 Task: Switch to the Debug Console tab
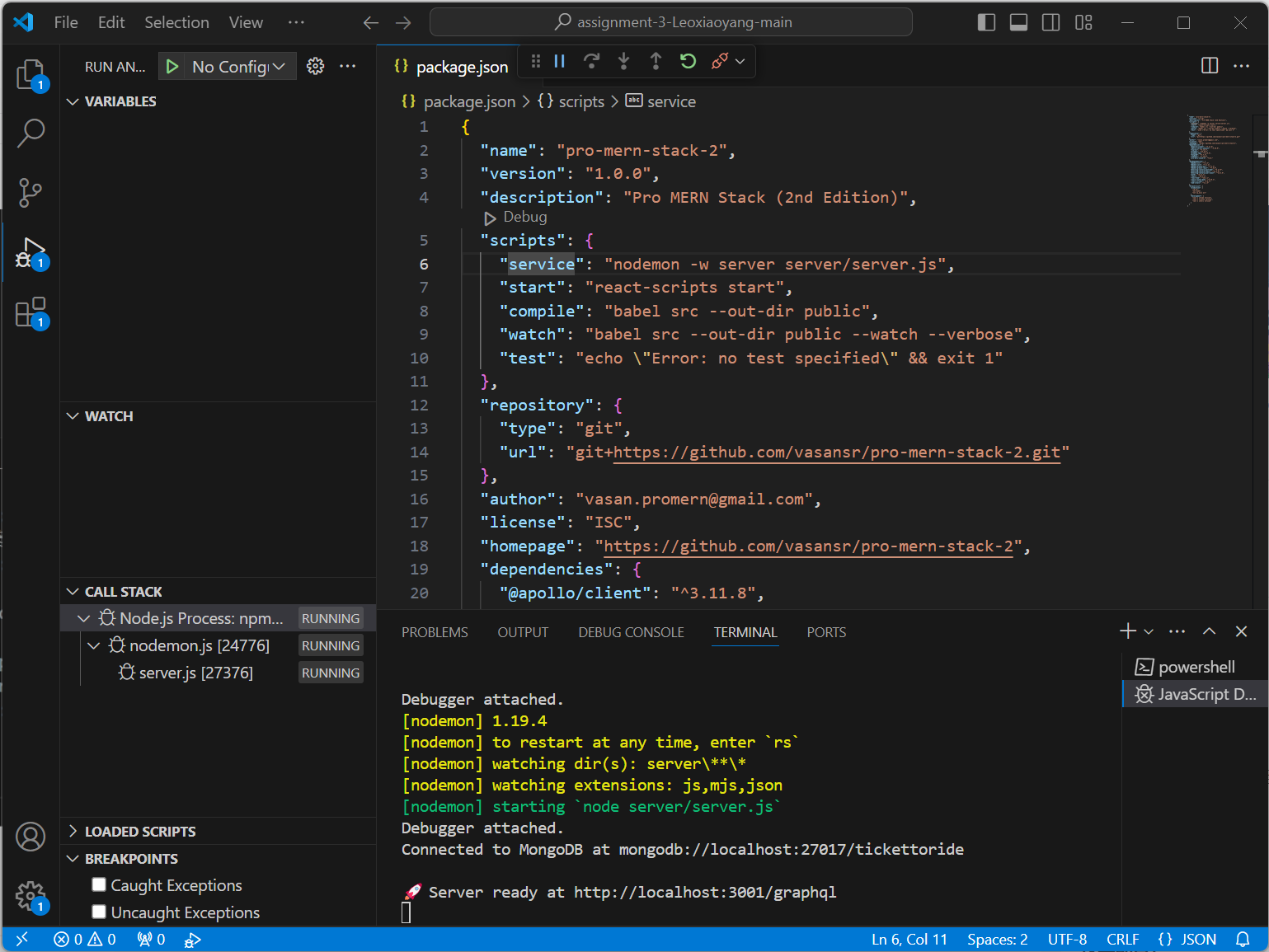click(x=631, y=632)
